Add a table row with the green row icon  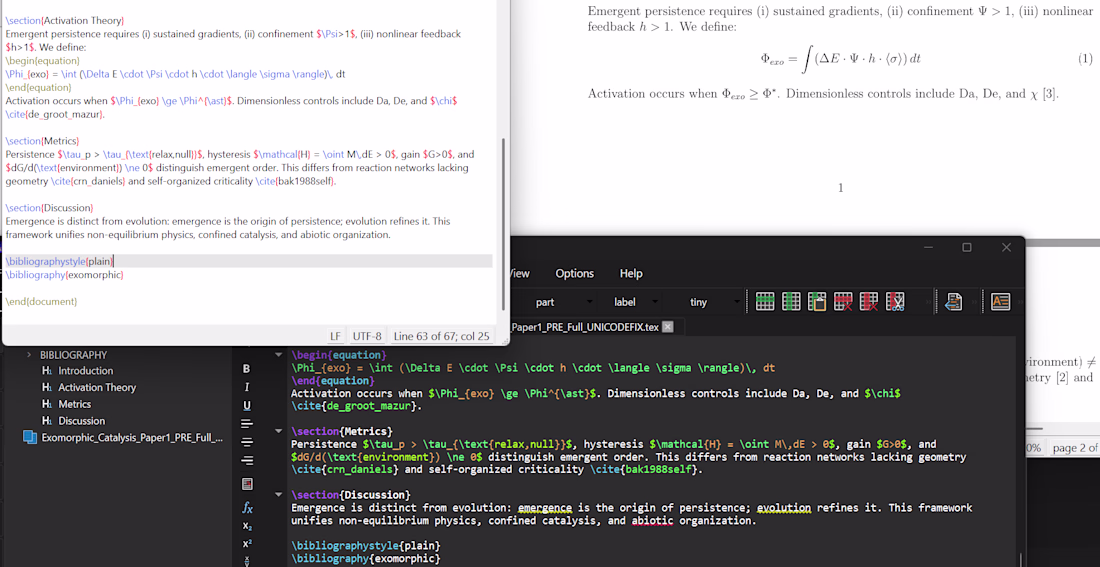765,302
